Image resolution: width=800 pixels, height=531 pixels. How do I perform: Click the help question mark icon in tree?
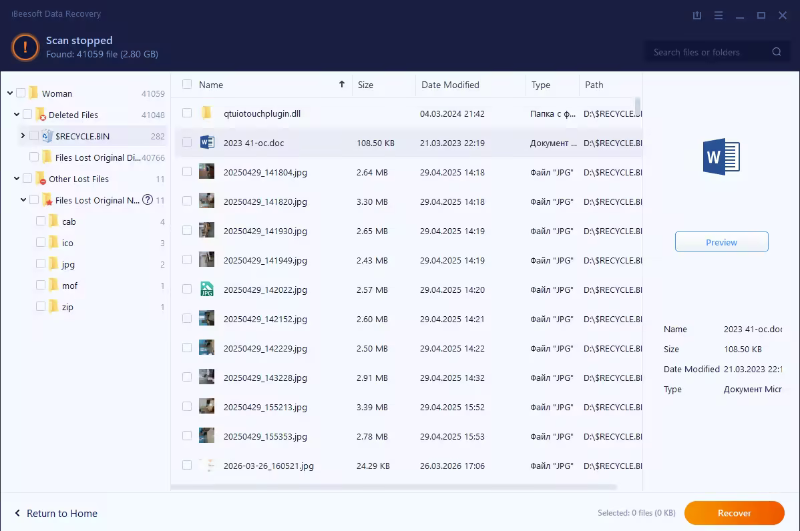(147, 200)
